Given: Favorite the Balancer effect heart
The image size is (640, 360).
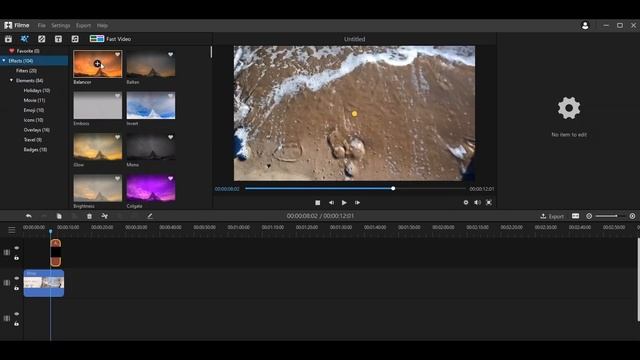Looking at the screenshot, I should (x=118, y=54).
